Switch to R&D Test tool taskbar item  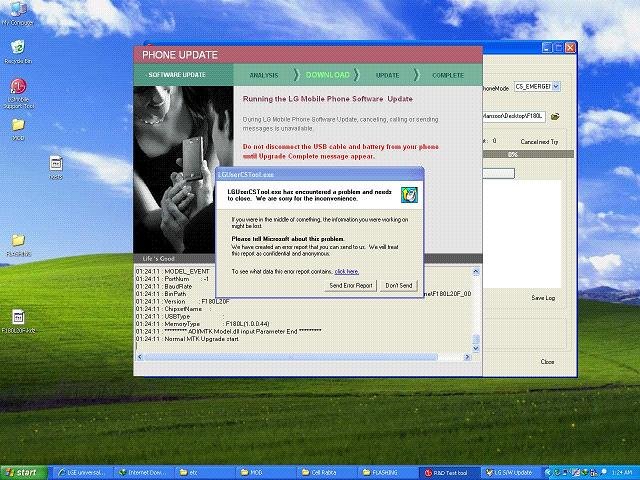click(450, 473)
